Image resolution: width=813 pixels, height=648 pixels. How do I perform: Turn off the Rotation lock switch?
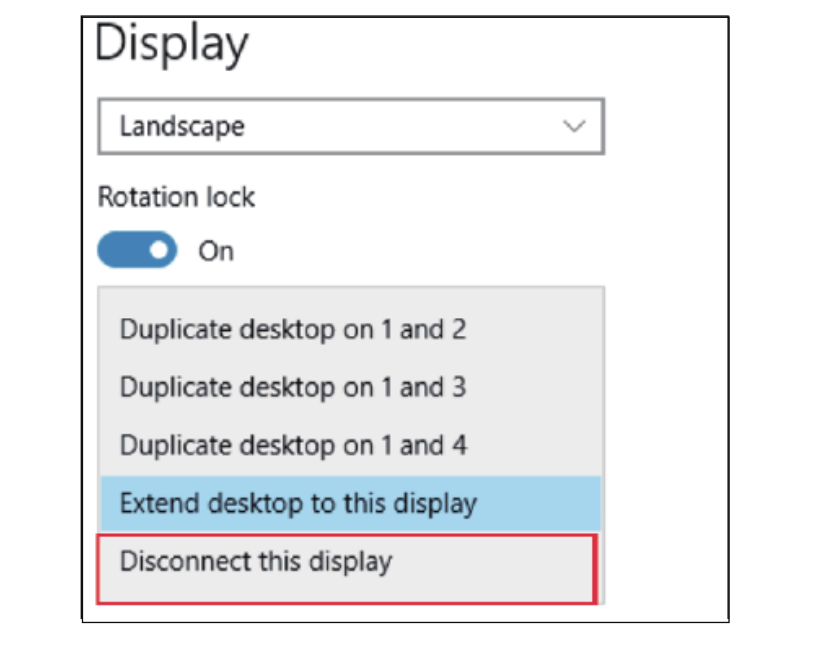(138, 250)
